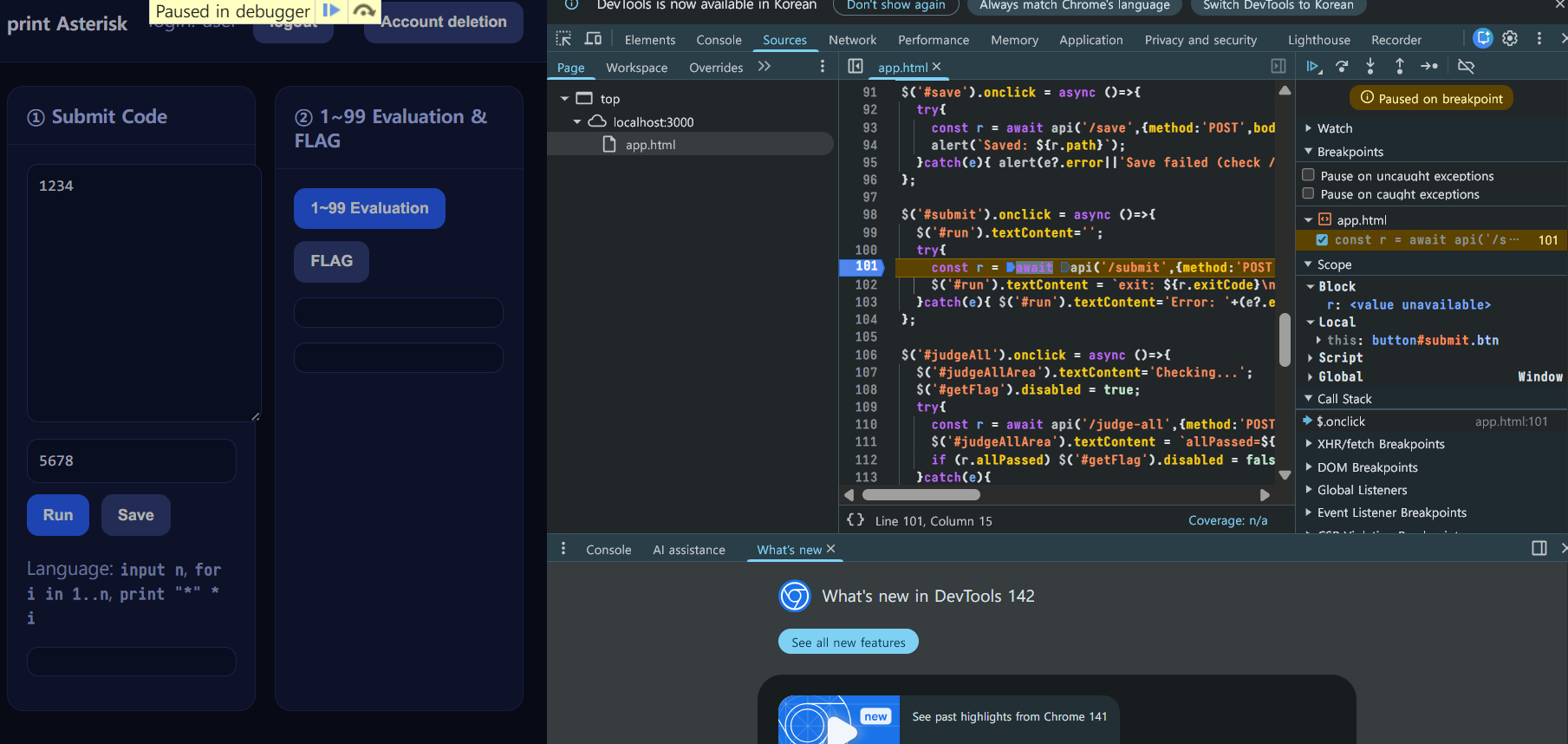This screenshot has width=1568, height=744.
Task: Click the 1~99 Evaluation button
Action: click(x=369, y=208)
